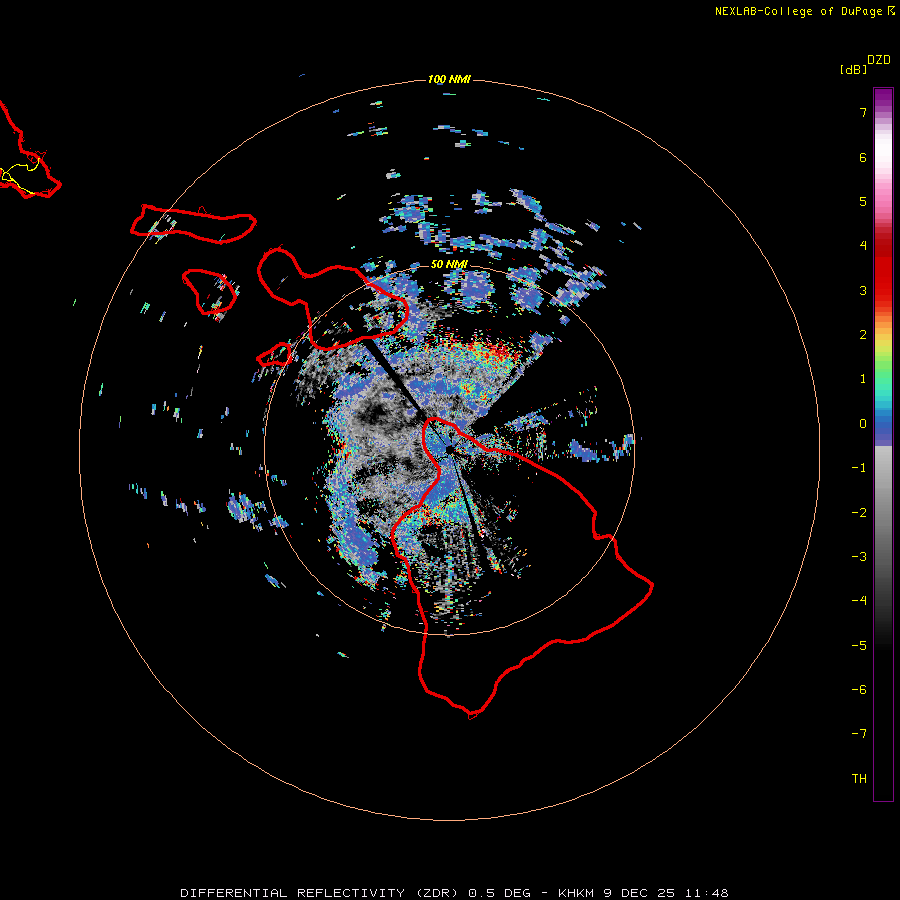Click the 100 NMI range ring label
This screenshot has width=900, height=900.
(449, 79)
